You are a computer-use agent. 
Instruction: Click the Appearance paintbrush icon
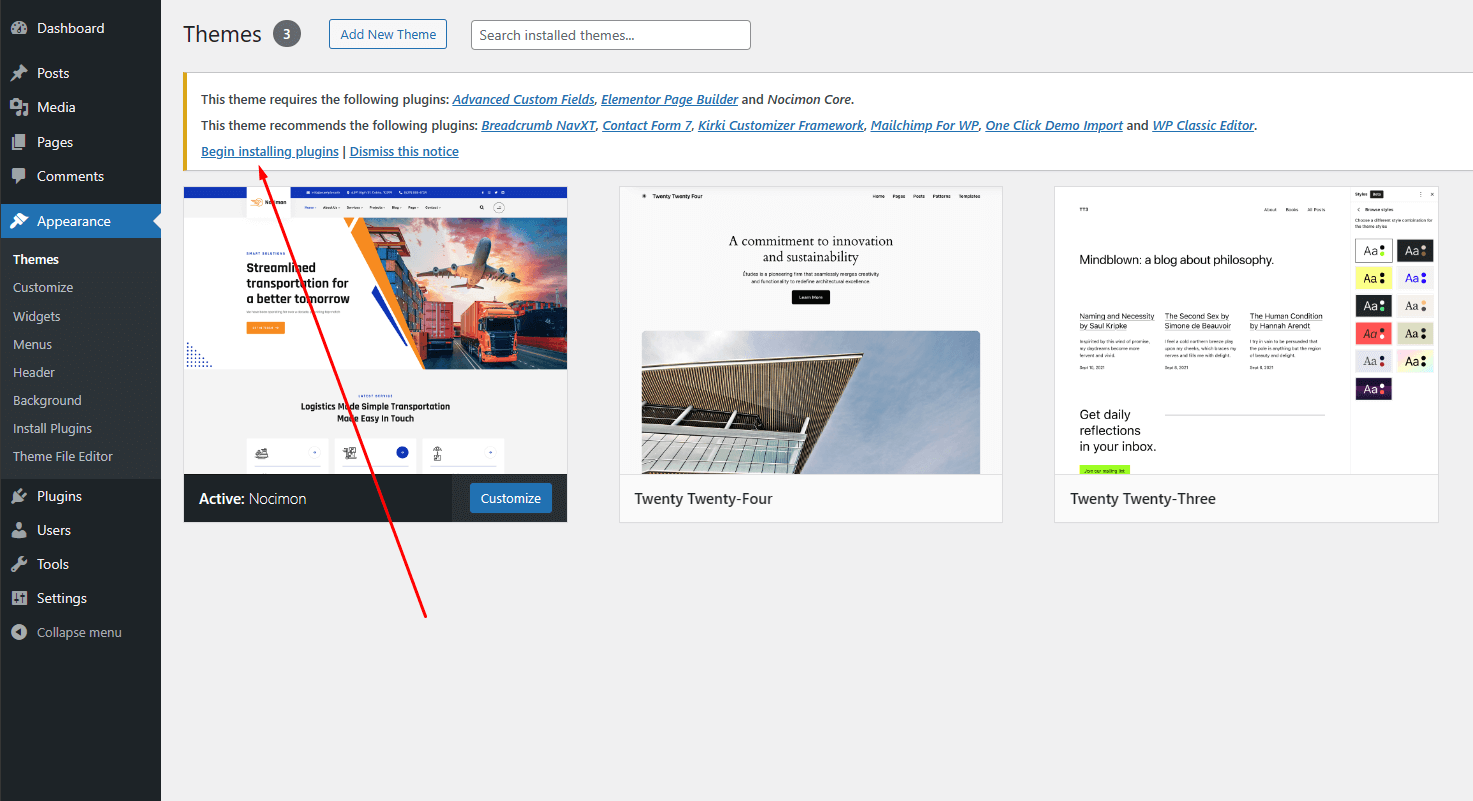(x=19, y=221)
